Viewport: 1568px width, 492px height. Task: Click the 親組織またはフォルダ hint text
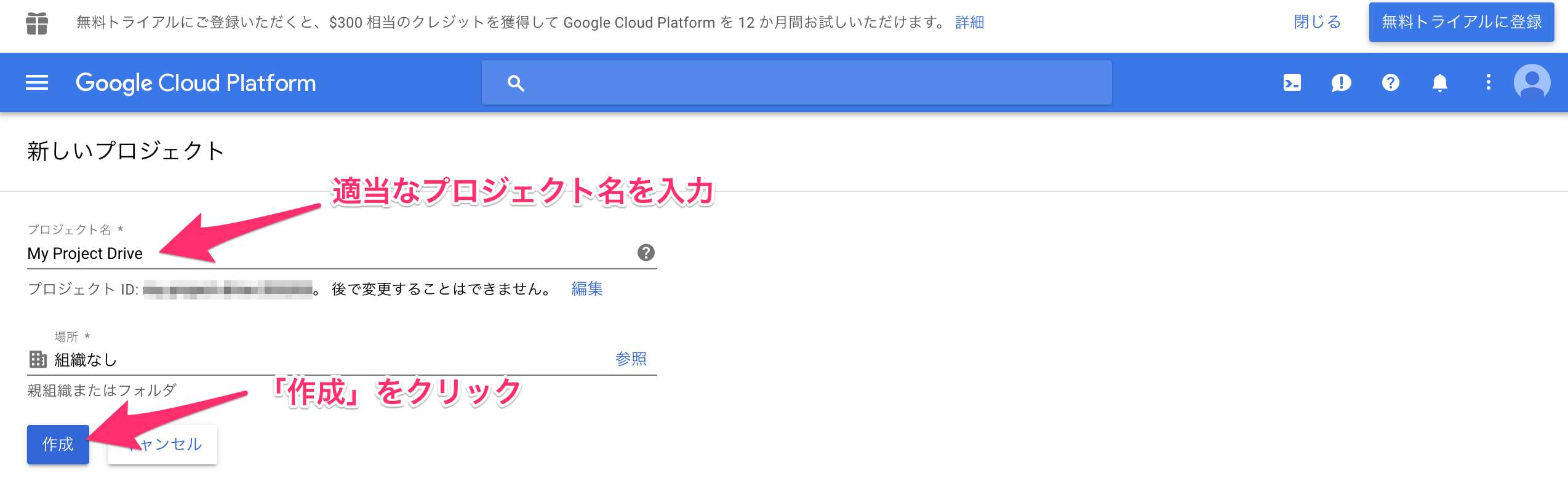[x=102, y=391]
